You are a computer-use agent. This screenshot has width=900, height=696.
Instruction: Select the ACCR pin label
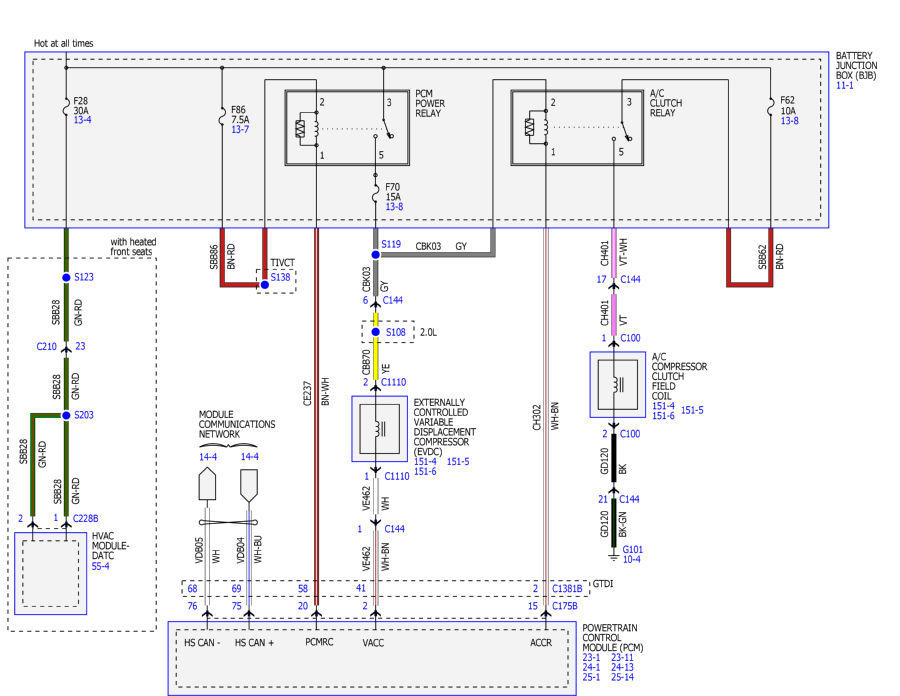click(x=541, y=643)
